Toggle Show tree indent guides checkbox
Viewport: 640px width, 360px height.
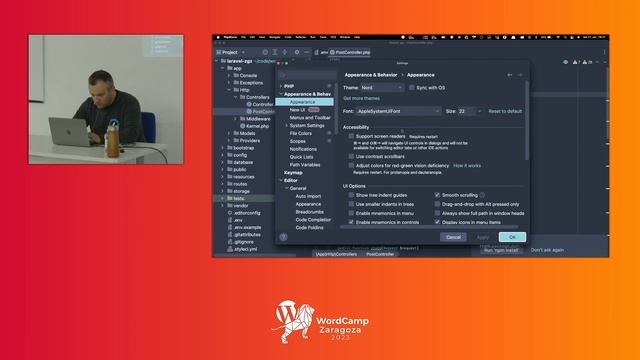(x=351, y=195)
